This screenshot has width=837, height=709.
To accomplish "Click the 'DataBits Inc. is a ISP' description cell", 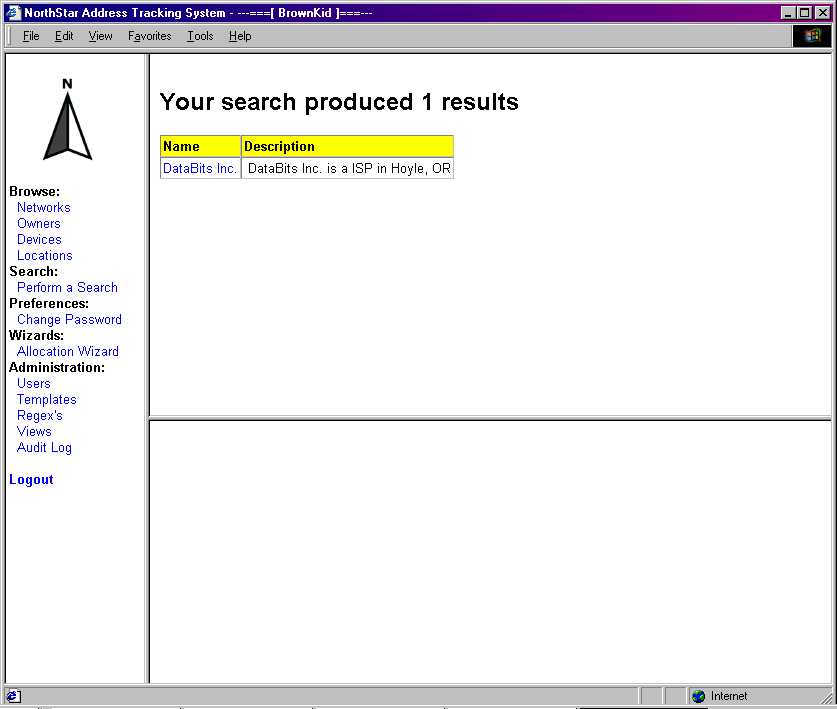I will click(349, 169).
